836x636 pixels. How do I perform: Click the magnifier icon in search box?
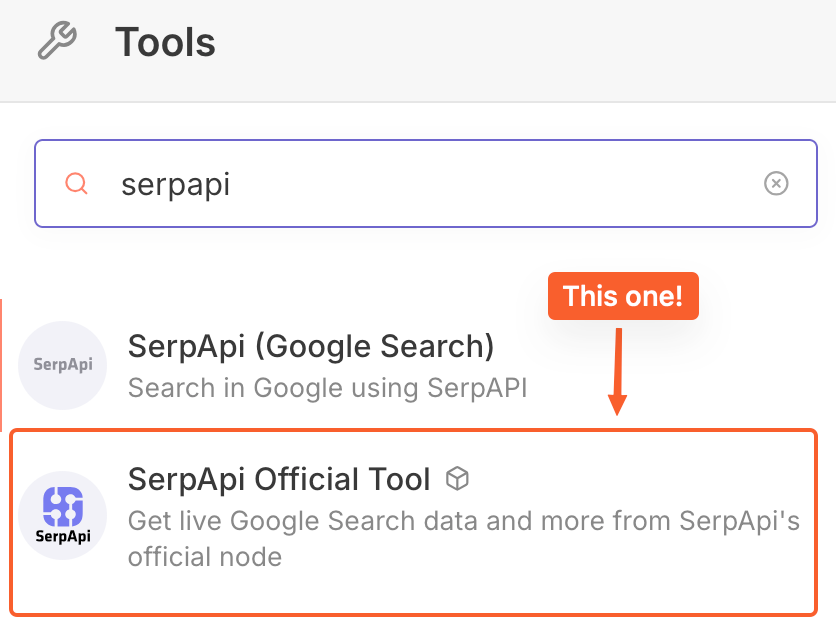point(76,183)
